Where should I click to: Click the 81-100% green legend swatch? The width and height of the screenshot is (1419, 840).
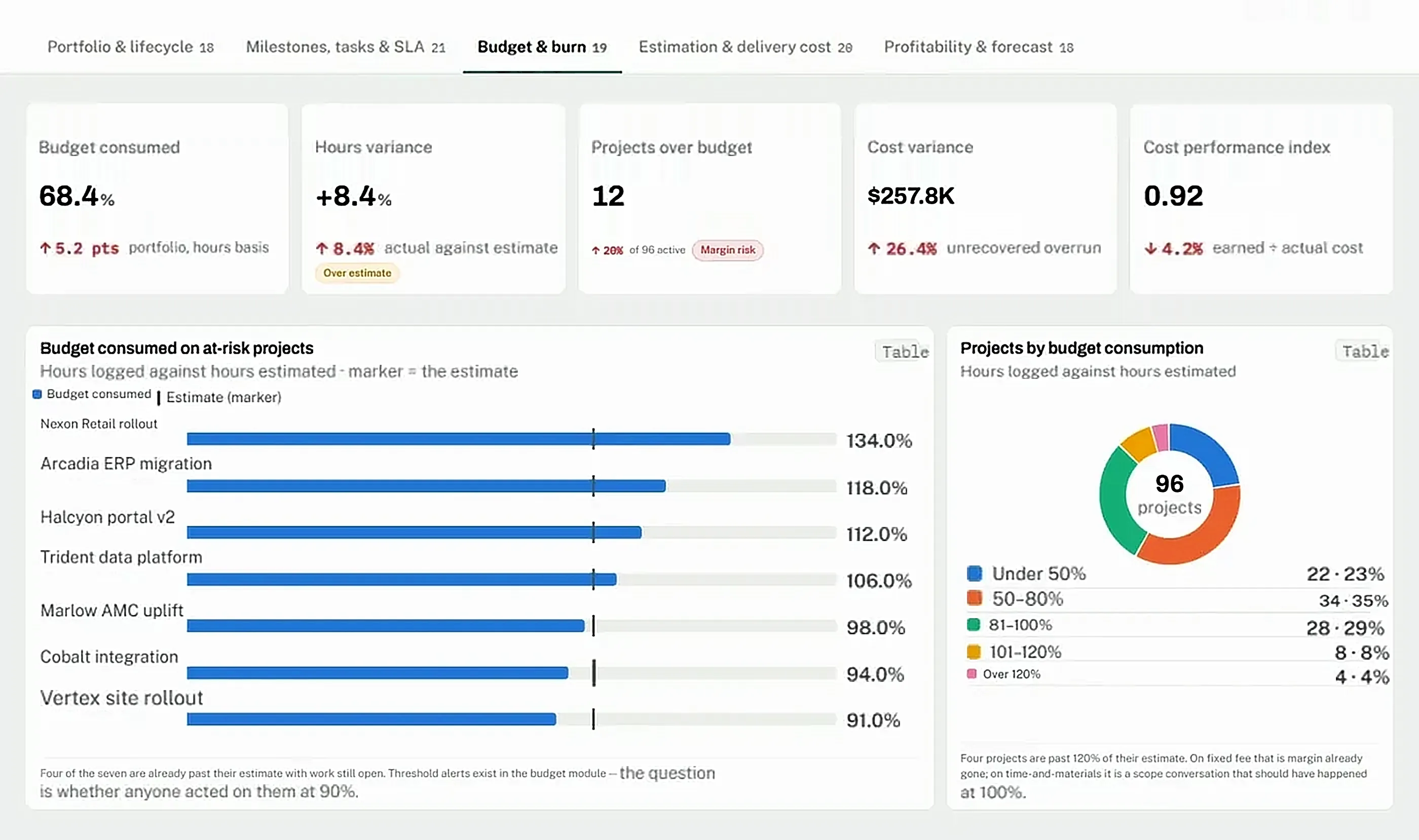[974, 625]
